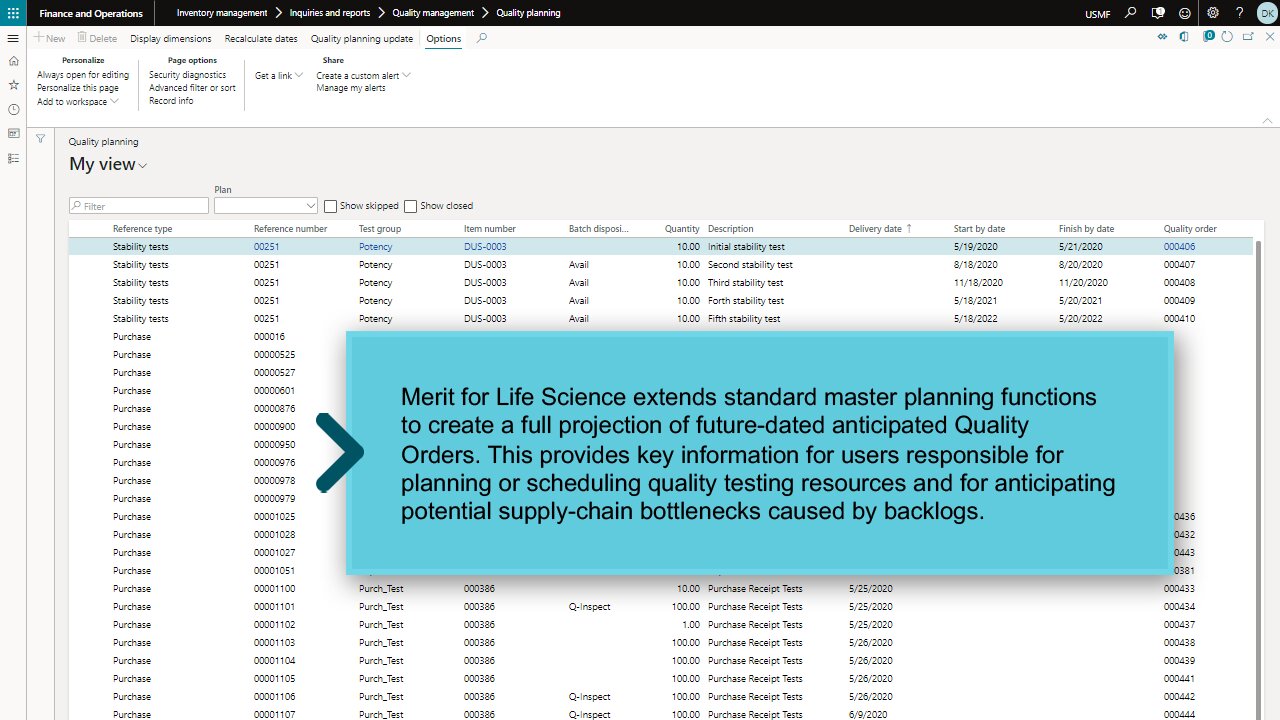Enable the Show skipped checkbox
Screen dimensions: 1280x720
coord(330,206)
